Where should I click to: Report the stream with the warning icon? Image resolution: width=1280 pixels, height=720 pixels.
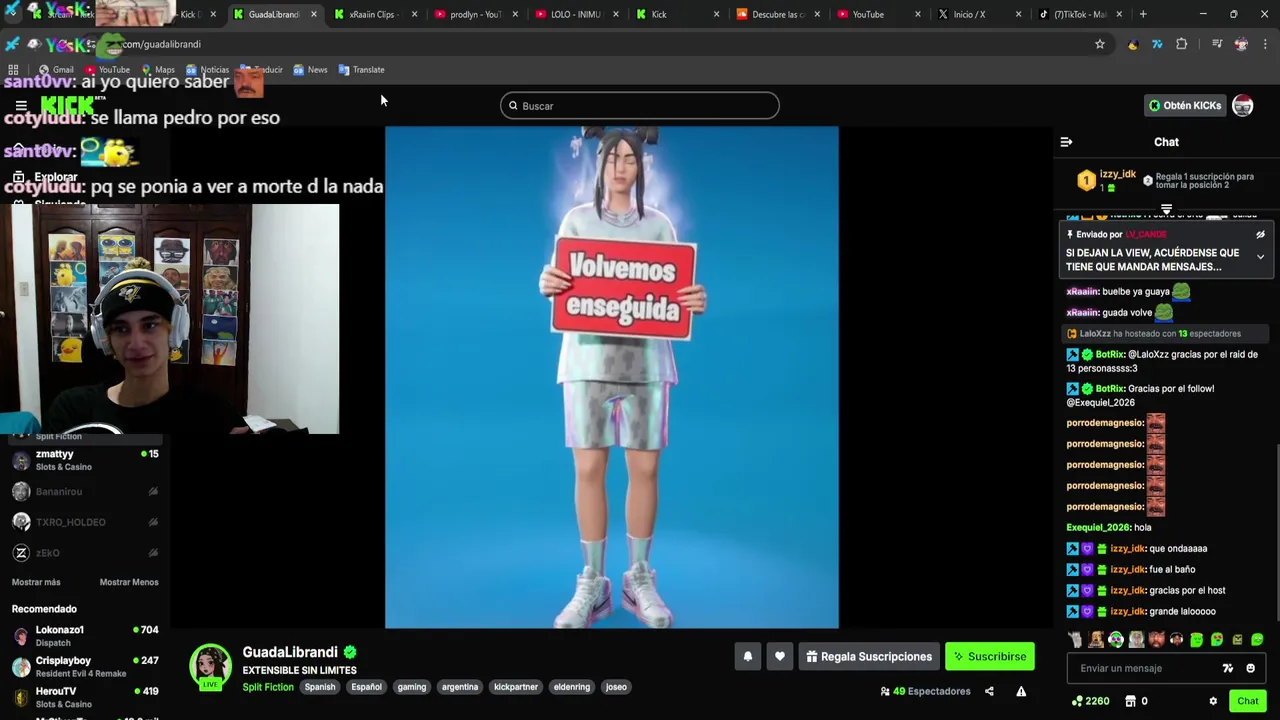1021,691
